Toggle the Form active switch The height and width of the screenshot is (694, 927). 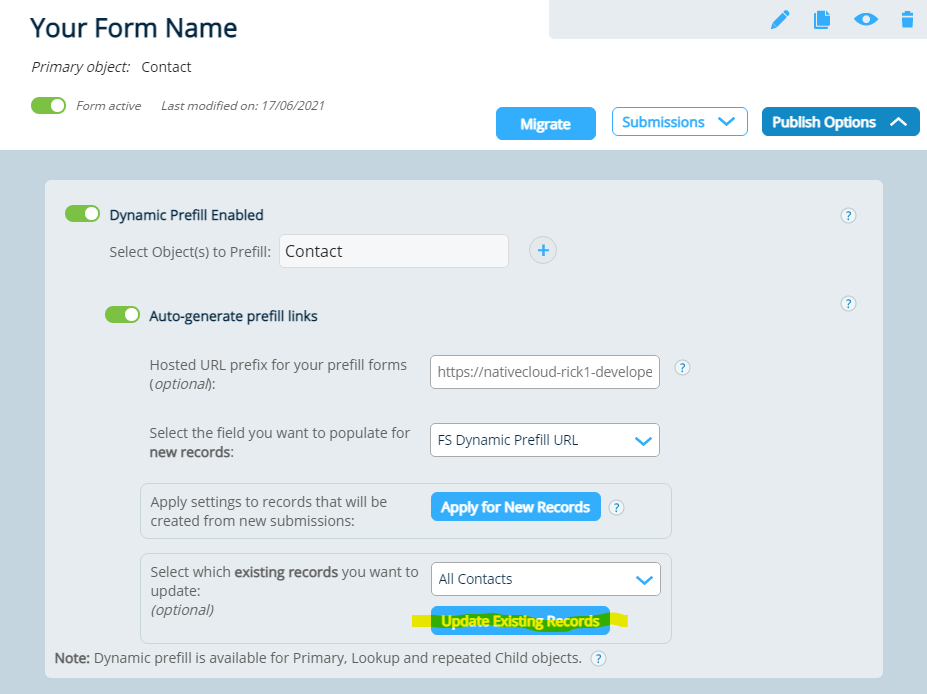[48, 105]
